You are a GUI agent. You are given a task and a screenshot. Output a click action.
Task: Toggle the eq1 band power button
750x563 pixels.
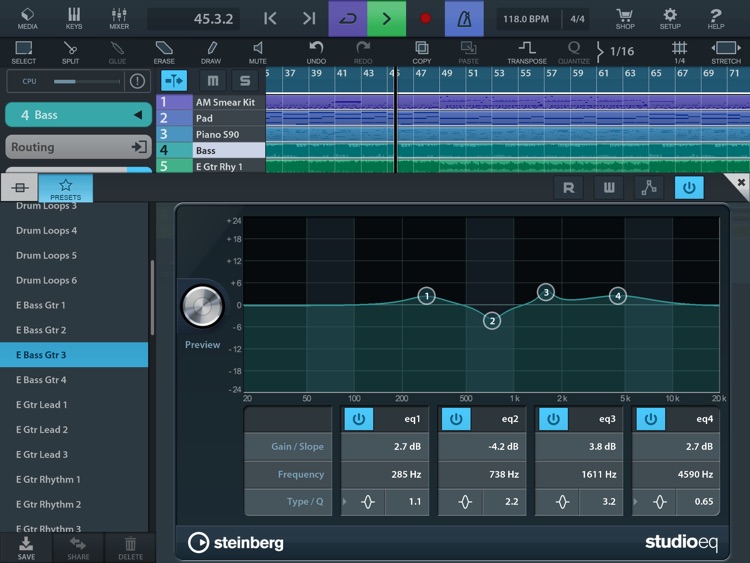358,419
